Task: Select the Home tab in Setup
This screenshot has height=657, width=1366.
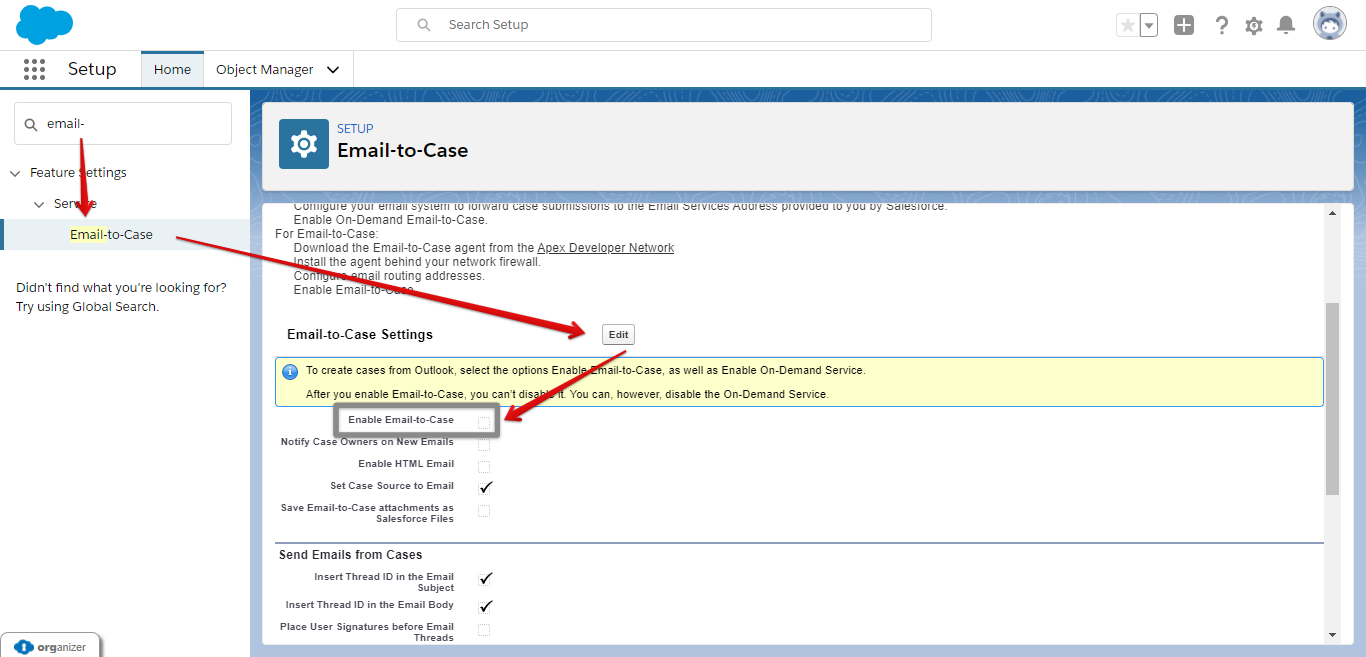Action: tap(172, 69)
